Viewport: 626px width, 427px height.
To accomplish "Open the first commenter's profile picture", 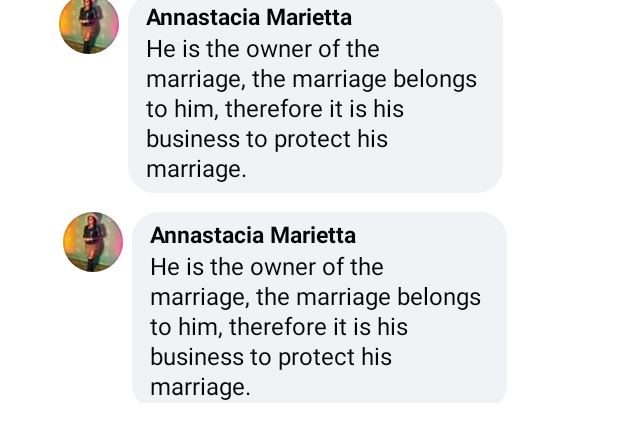I will pos(89,24).
